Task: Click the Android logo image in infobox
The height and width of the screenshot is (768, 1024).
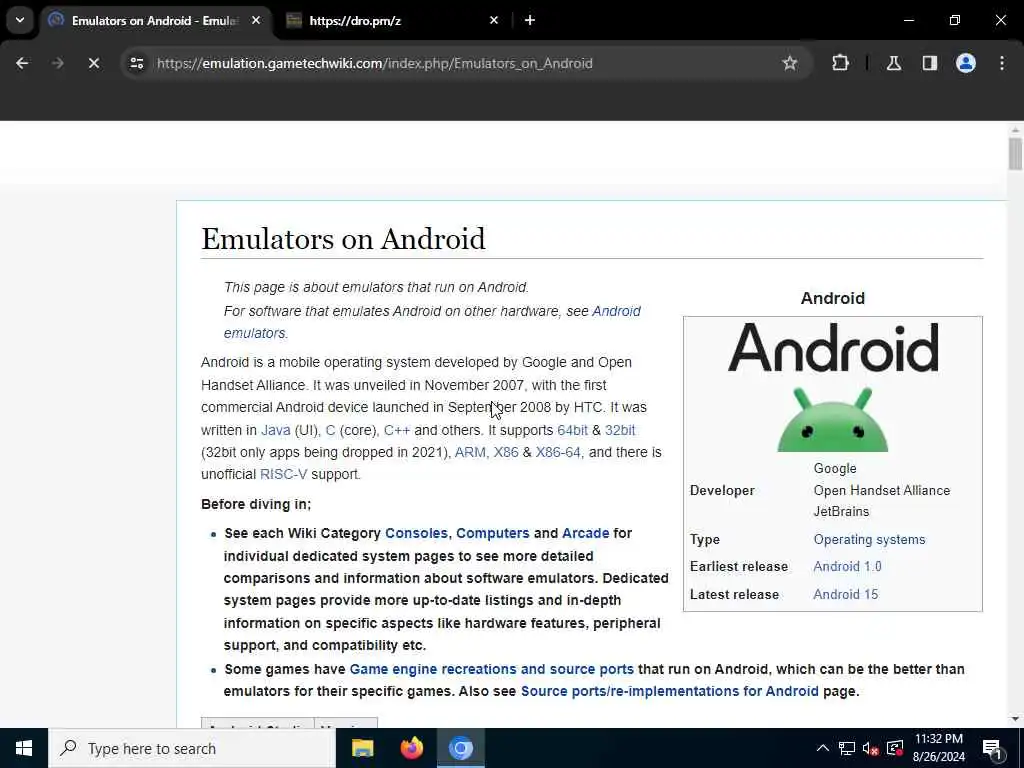Action: [833, 387]
